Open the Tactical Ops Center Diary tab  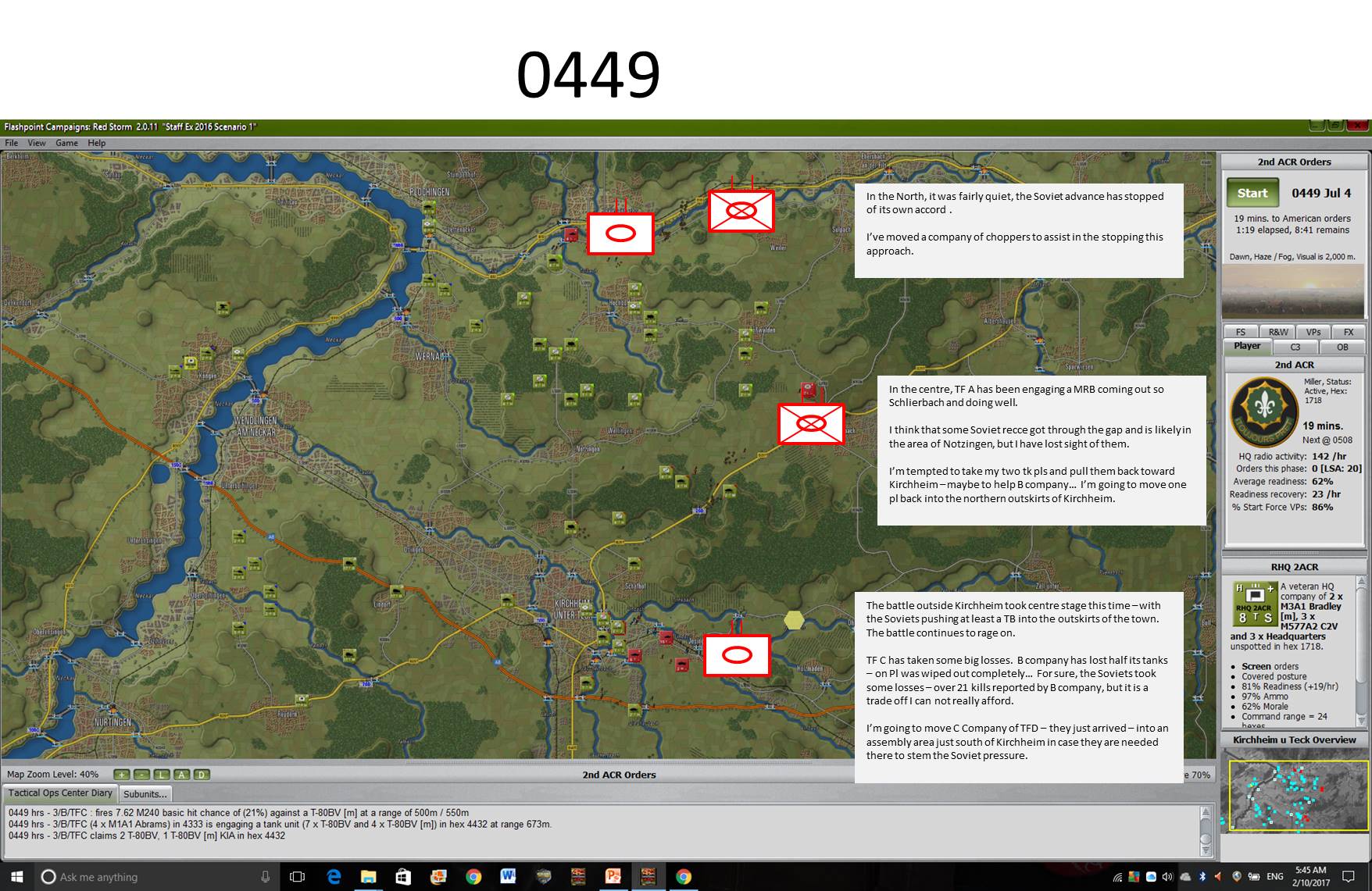pyautogui.click(x=60, y=793)
